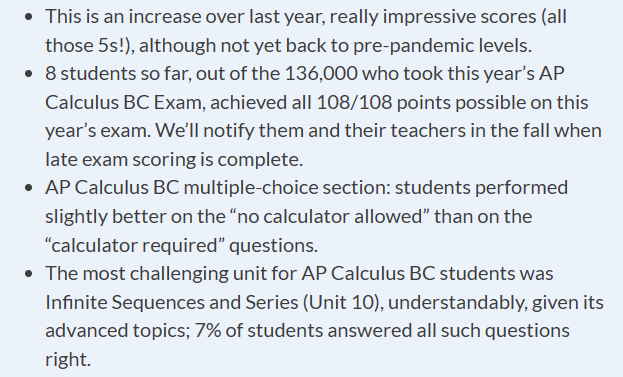Image resolution: width=623 pixels, height=377 pixels.
Task: Click bullet dot before "AP Calculus BC multiple-choice"
Action: [28, 188]
